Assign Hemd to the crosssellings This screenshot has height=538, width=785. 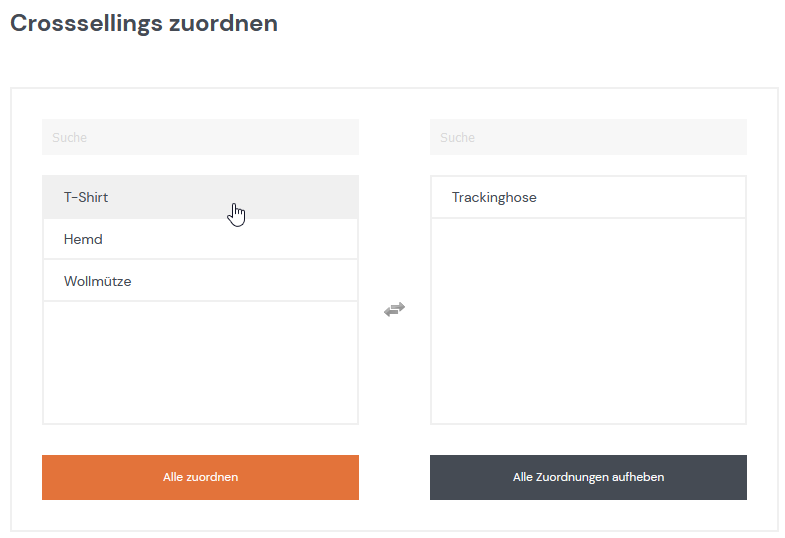(200, 239)
